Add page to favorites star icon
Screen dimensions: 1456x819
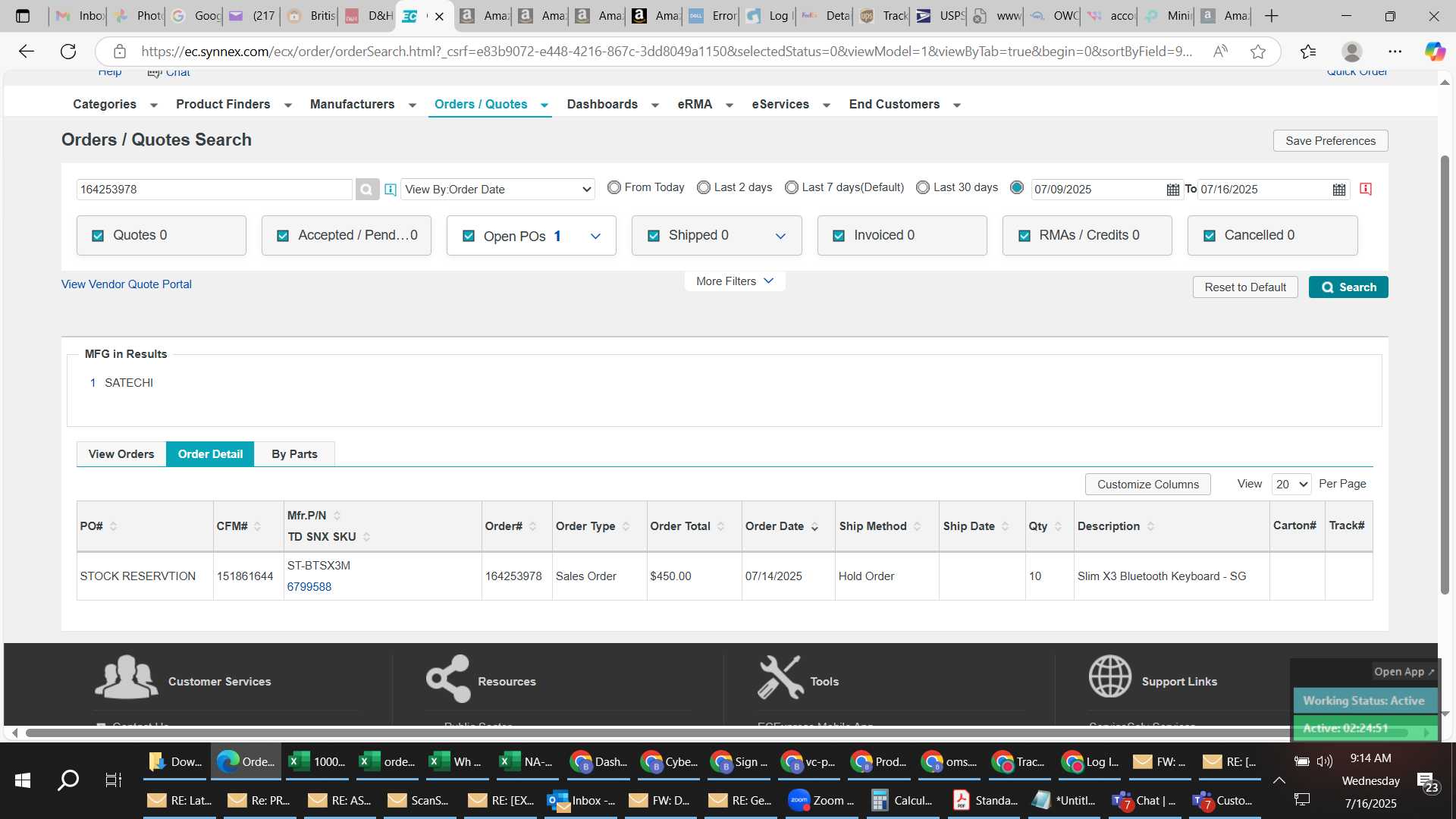pos(1258,52)
